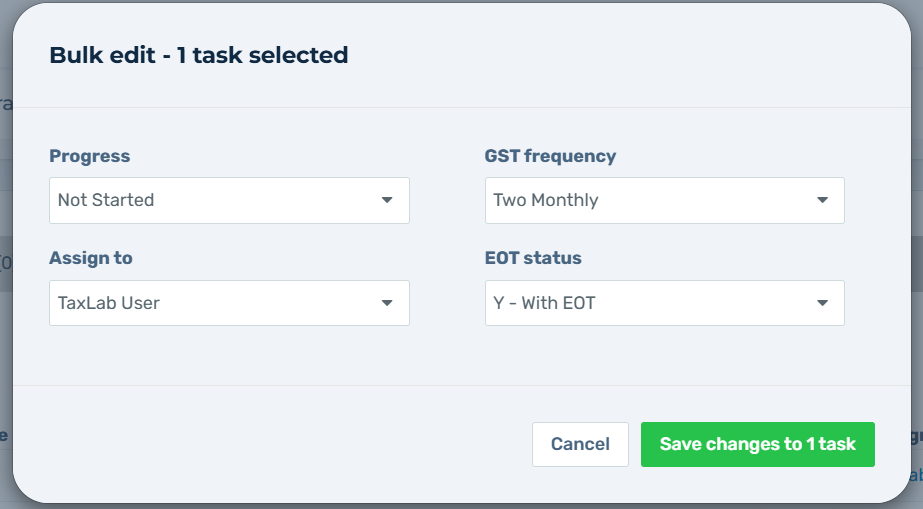Open the dropdown showing "Not Started"

coord(228,200)
